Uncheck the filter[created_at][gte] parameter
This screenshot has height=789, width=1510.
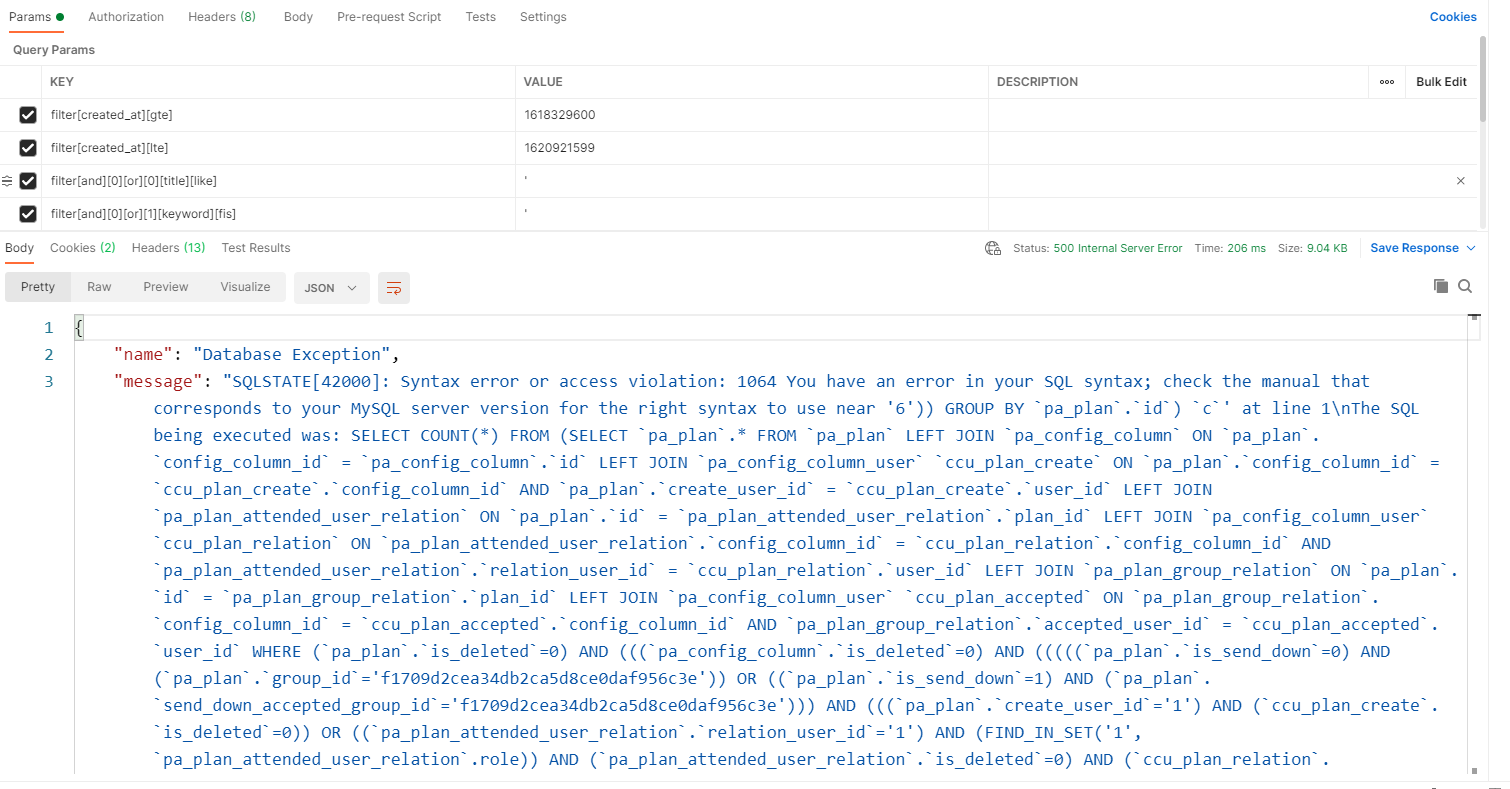(28, 115)
